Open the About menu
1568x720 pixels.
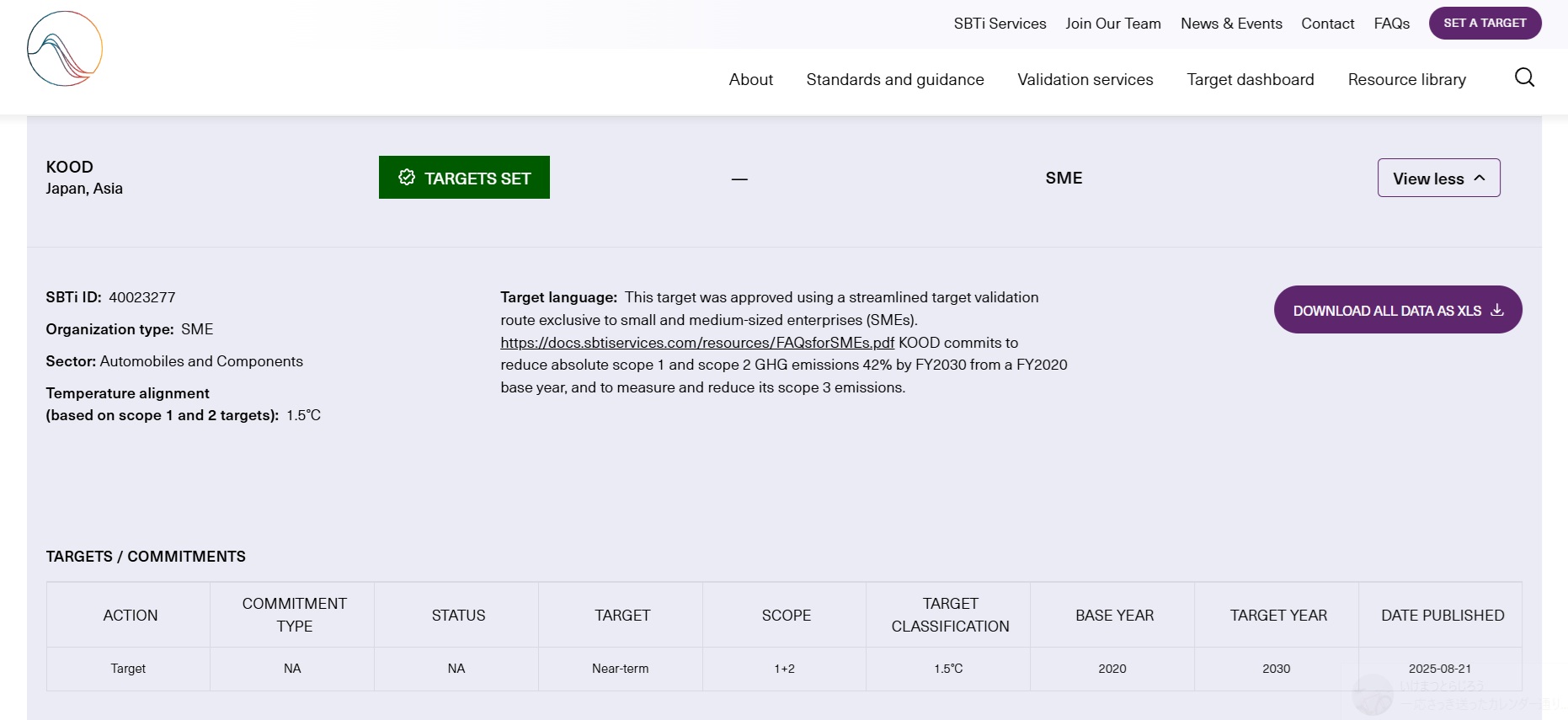[x=750, y=79]
